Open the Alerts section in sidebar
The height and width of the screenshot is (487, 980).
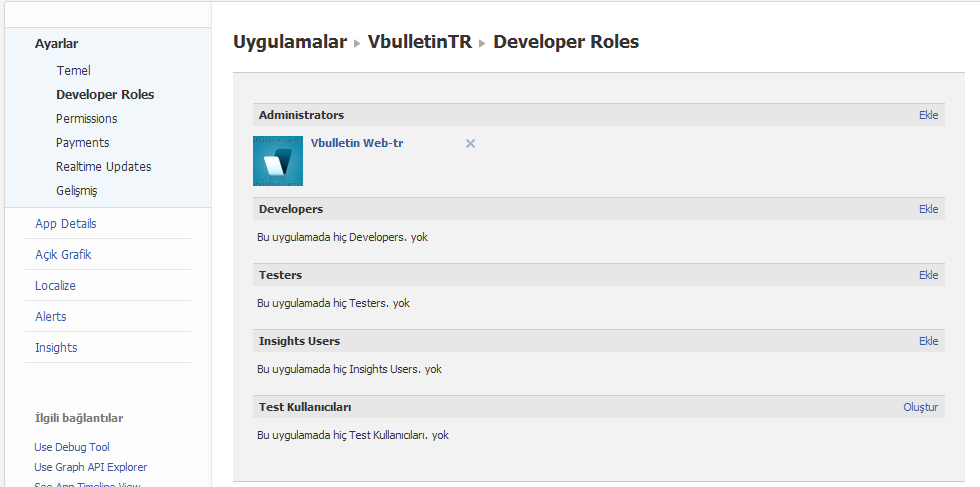tap(50, 317)
